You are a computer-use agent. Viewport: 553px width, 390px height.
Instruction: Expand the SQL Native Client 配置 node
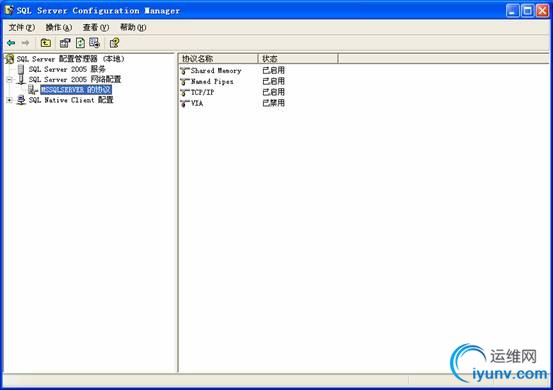pyautogui.click(x=10, y=100)
